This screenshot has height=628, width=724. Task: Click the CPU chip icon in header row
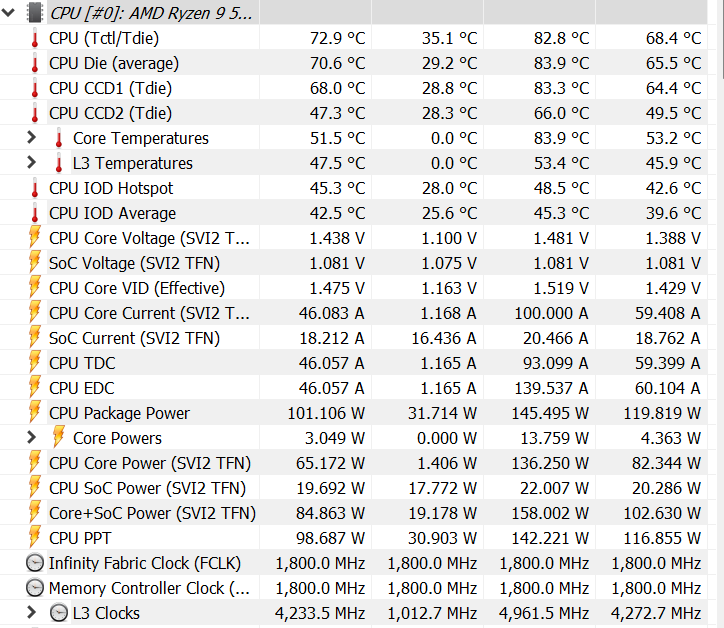35,13
